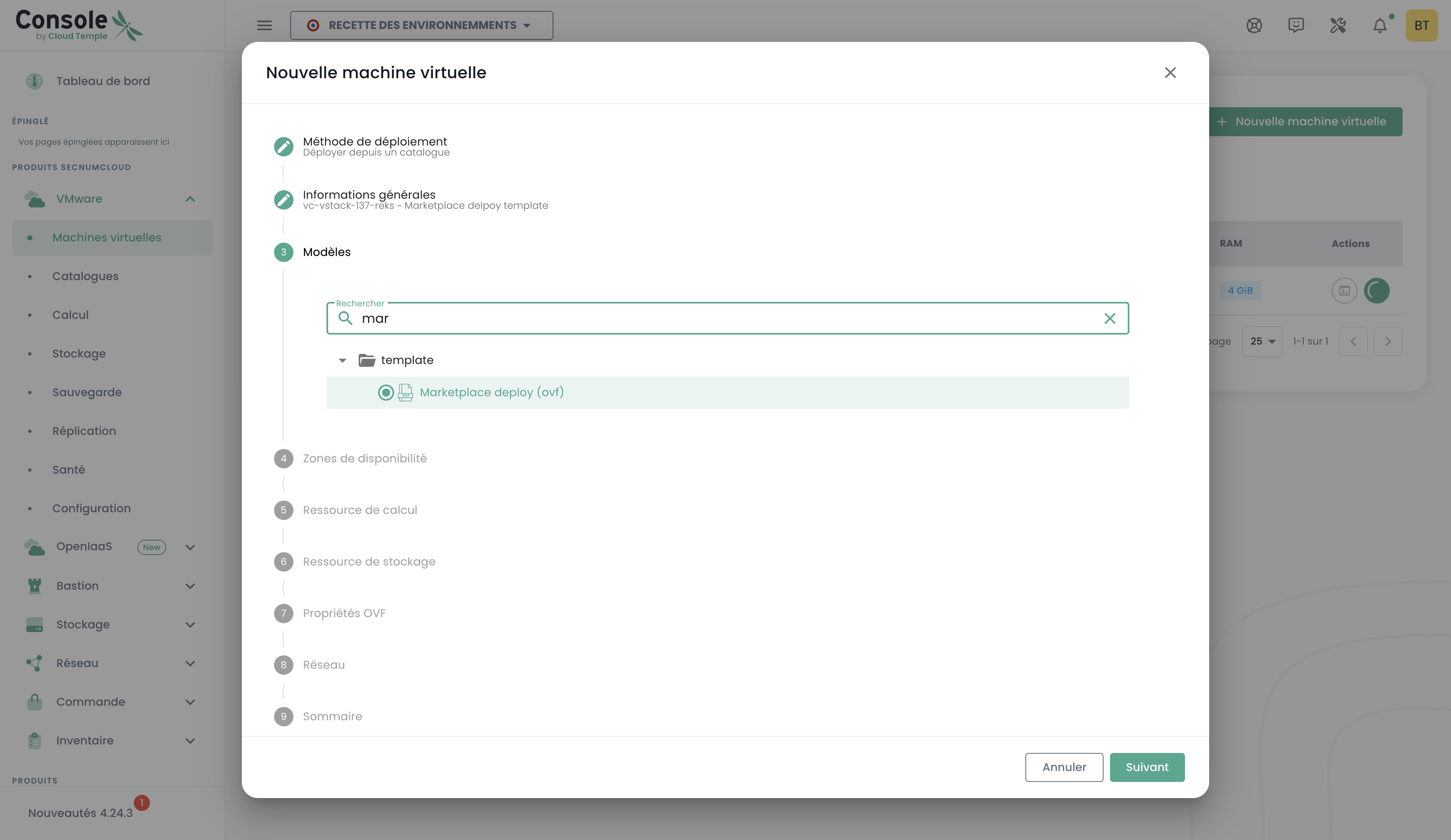Click the clear search X icon
1451x840 pixels.
pyautogui.click(x=1110, y=318)
